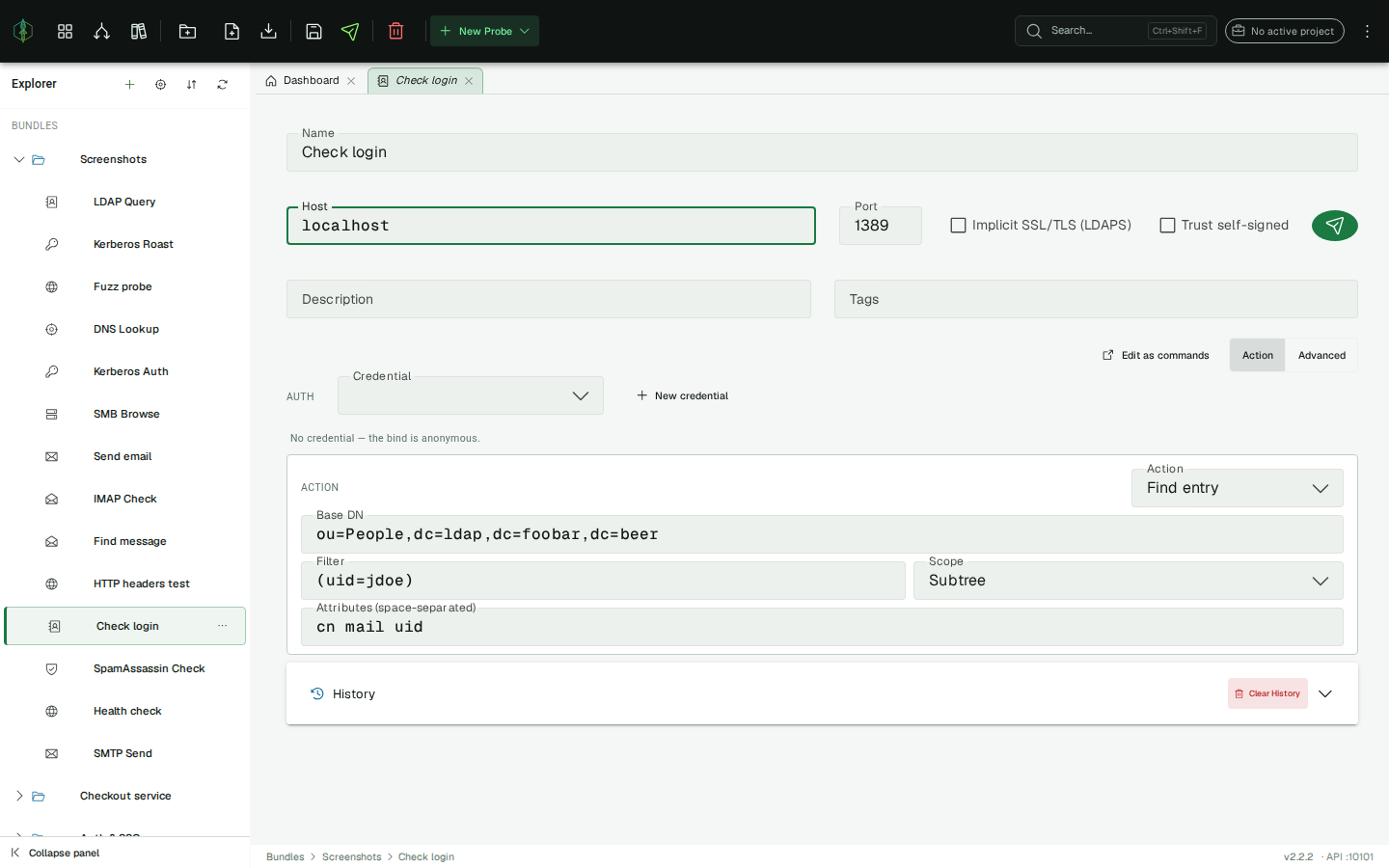Open the dashboard grid icon in toolbar
Image resolution: width=1389 pixels, height=868 pixels.
tap(65, 31)
